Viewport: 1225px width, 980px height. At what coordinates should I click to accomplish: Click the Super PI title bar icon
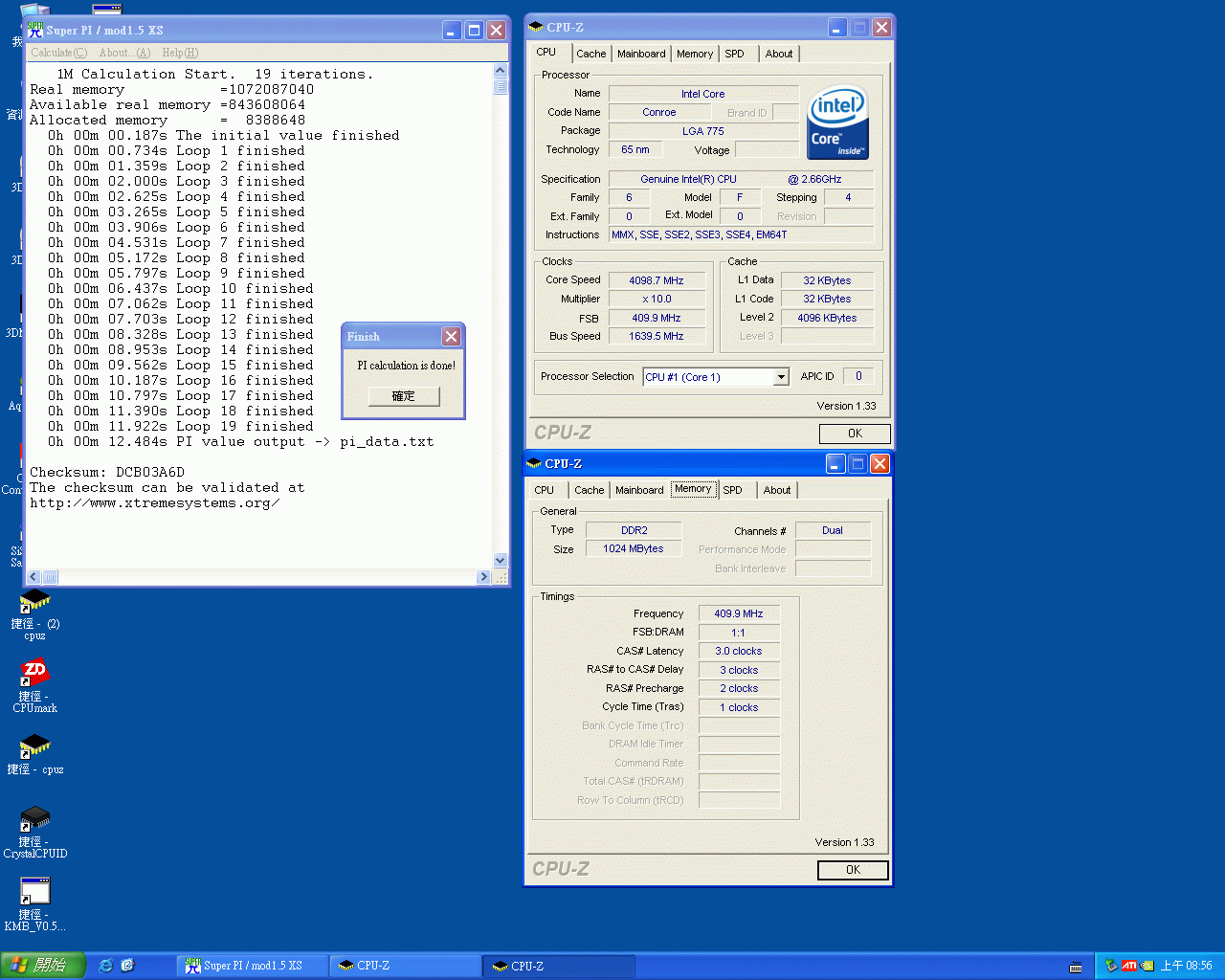click(x=35, y=30)
